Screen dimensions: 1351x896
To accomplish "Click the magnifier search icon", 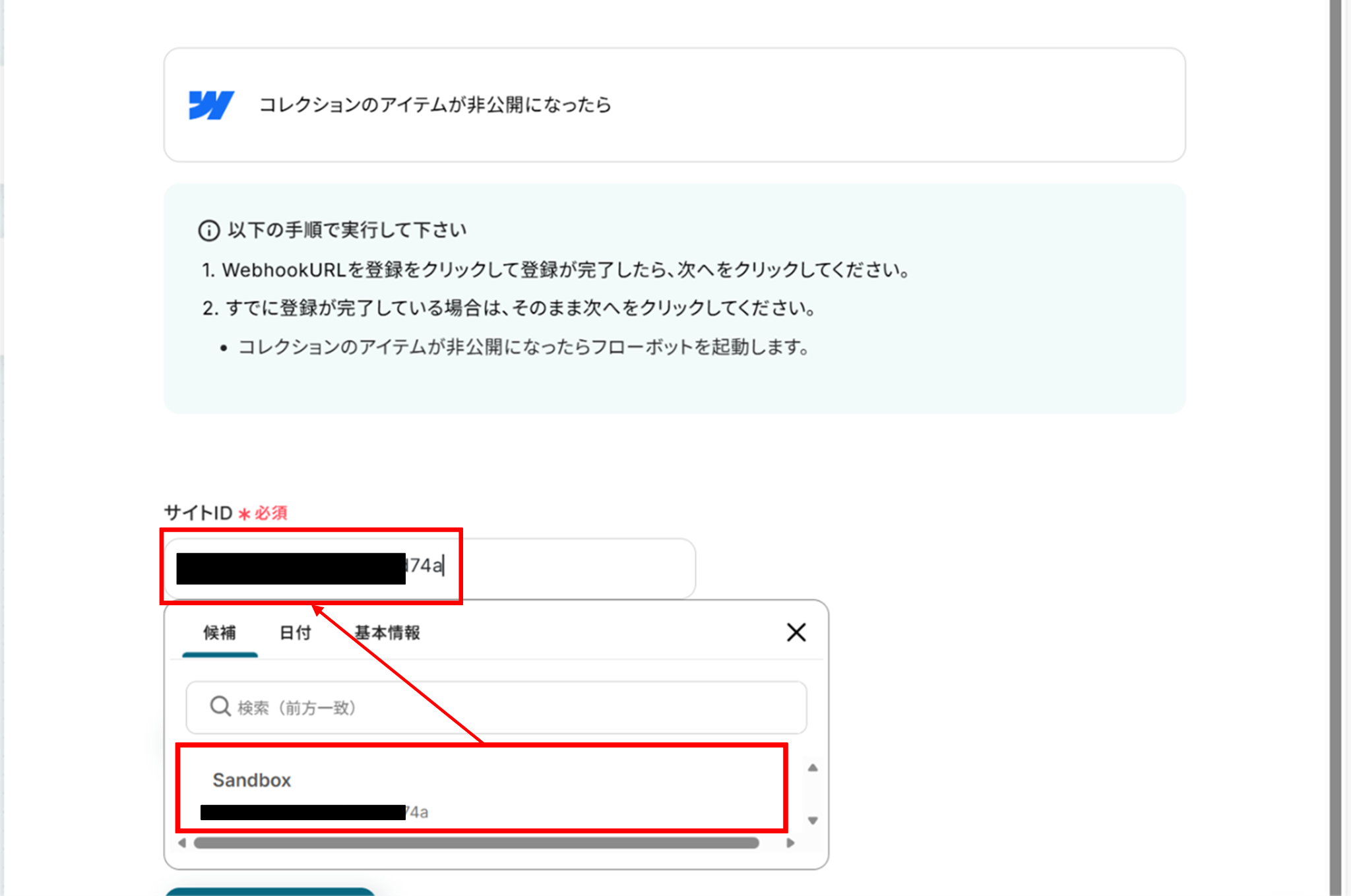I will [220, 707].
